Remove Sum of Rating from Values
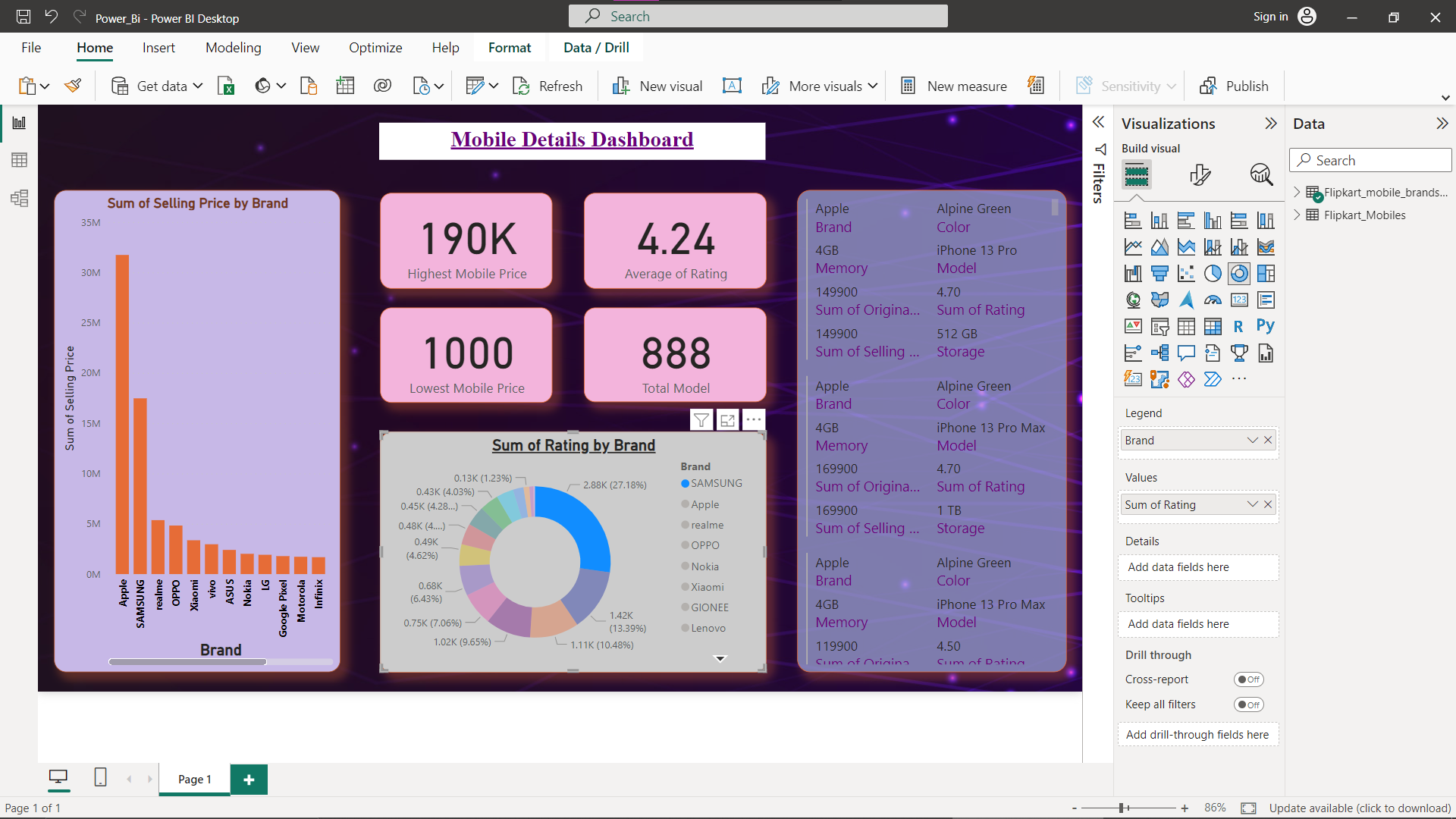Screen dimensions: 1456x819 (1267, 504)
